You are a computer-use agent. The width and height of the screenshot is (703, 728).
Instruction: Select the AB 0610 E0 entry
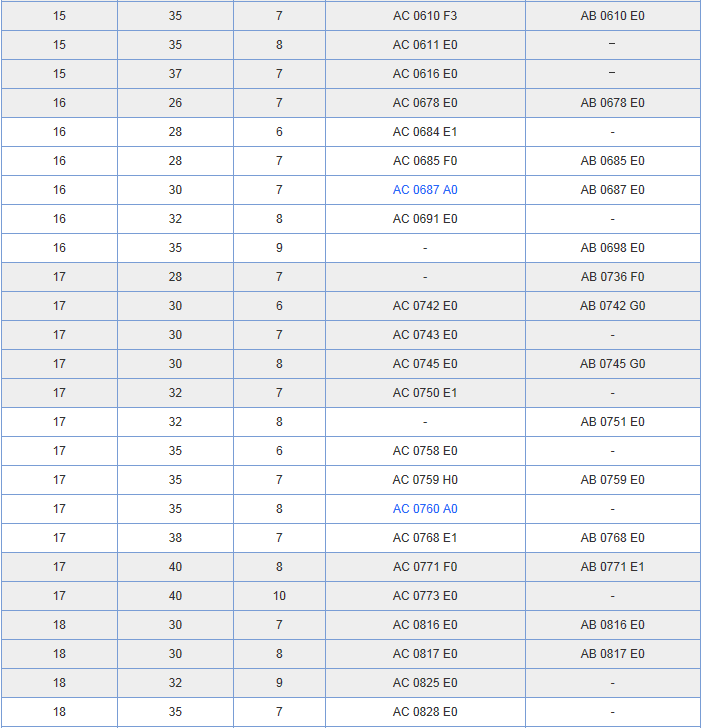pyautogui.click(x=612, y=16)
